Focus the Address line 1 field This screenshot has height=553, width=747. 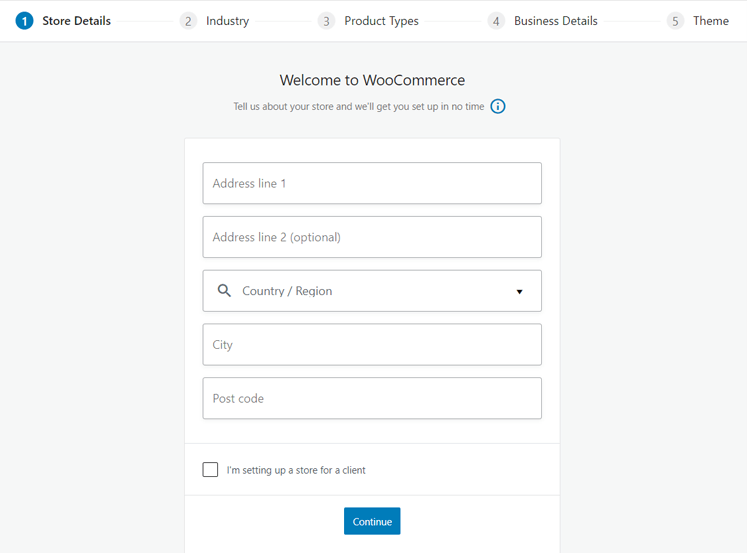point(372,183)
